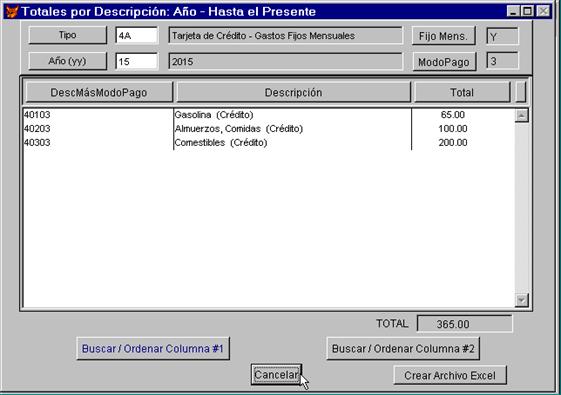Select the year input field containing 15
The height and width of the screenshot is (395, 561).
coord(137,62)
